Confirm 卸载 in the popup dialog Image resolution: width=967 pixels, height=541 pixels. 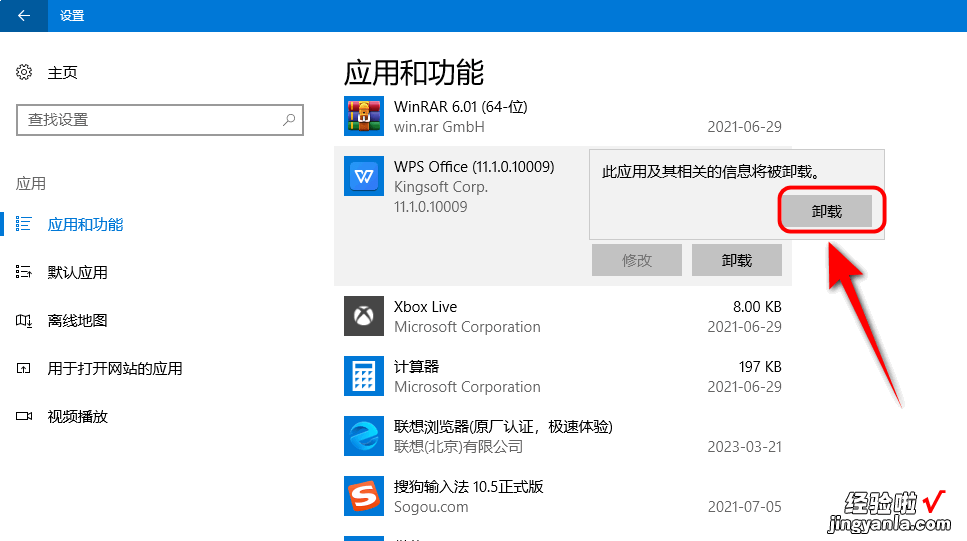point(826,212)
